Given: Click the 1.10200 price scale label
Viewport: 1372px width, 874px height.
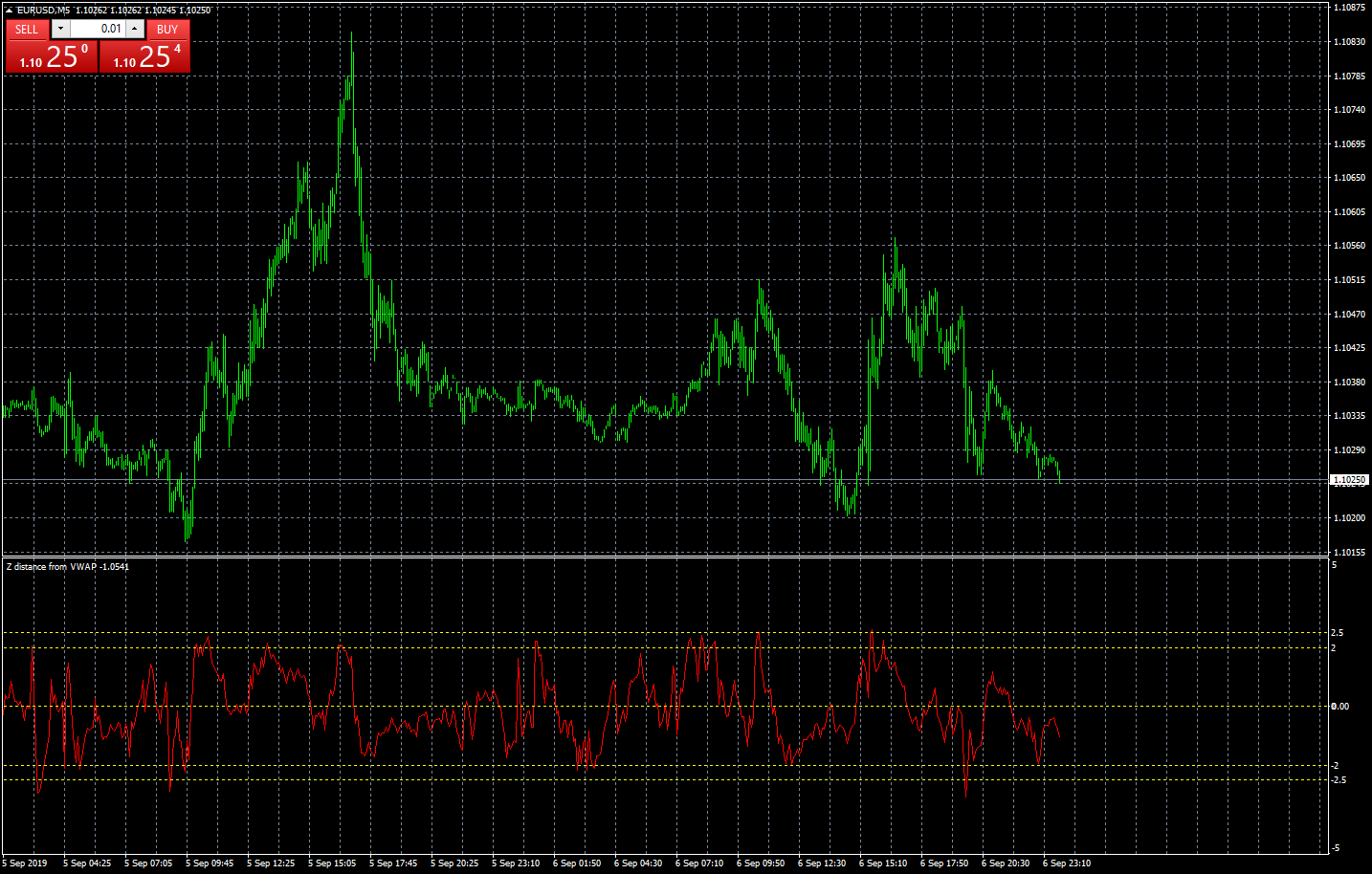Looking at the screenshot, I should (x=1349, y=518).
